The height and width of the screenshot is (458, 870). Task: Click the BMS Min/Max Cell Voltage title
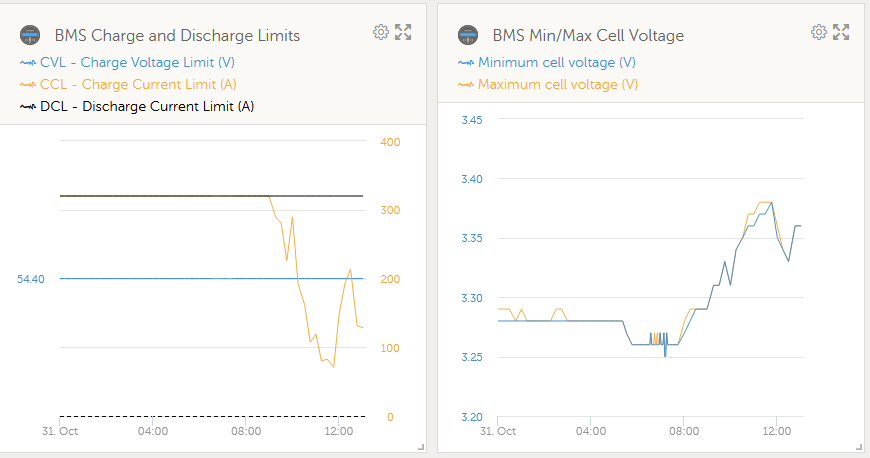click(x=588, y=36)
